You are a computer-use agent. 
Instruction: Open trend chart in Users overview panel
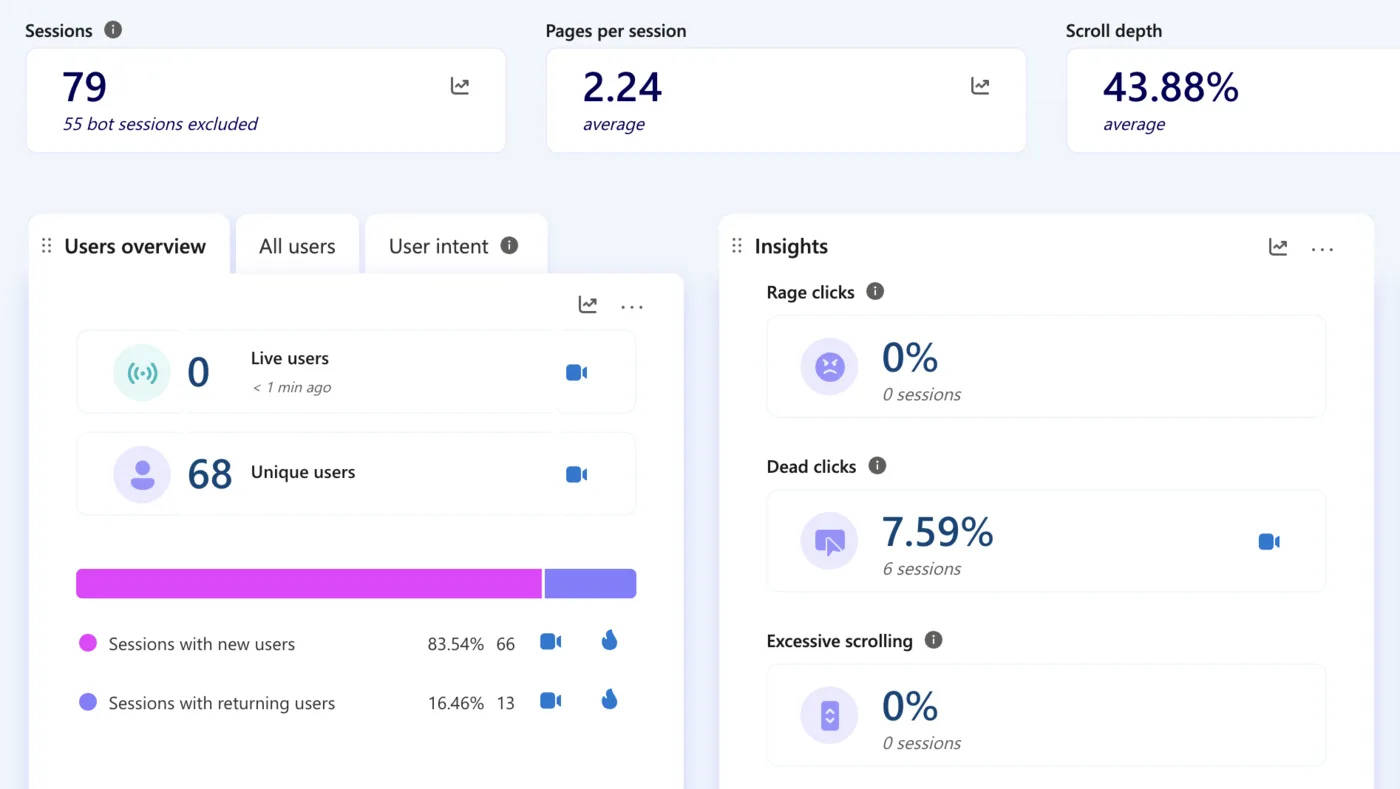pos(588,305)
